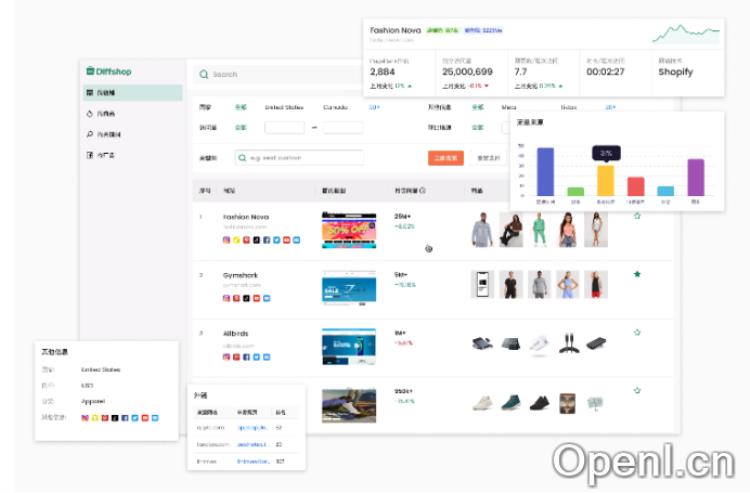Open Fashion Nova row TikTok icon
750x493 pixels.
tap(256, 240)
